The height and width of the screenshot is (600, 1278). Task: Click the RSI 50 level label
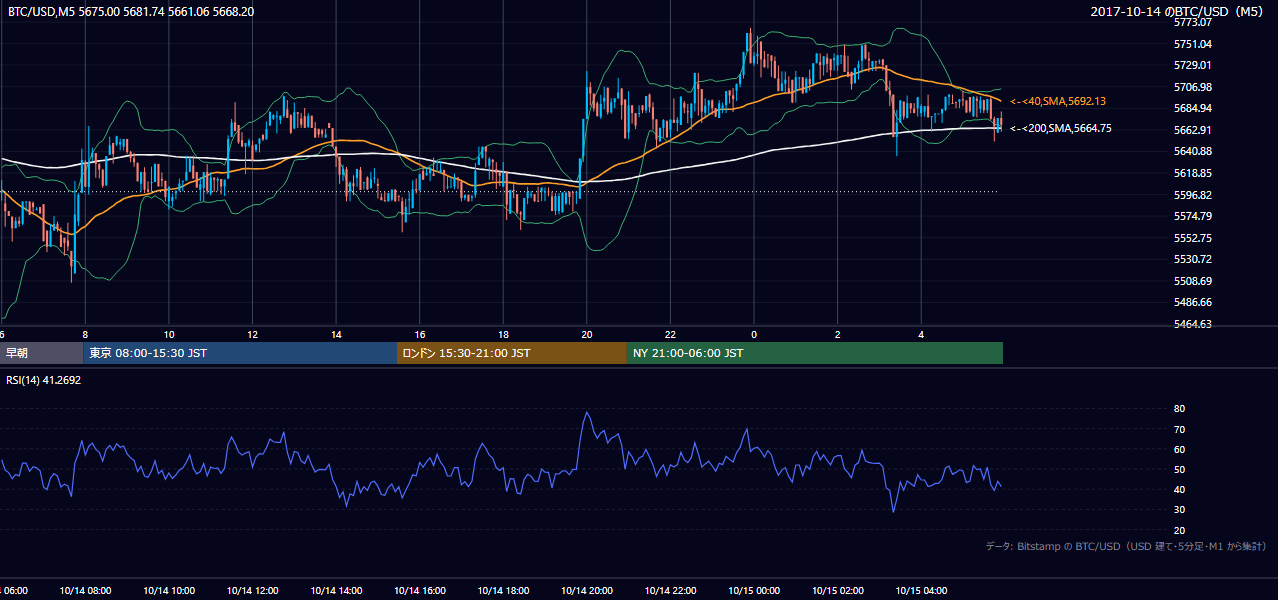(1179, 469)
